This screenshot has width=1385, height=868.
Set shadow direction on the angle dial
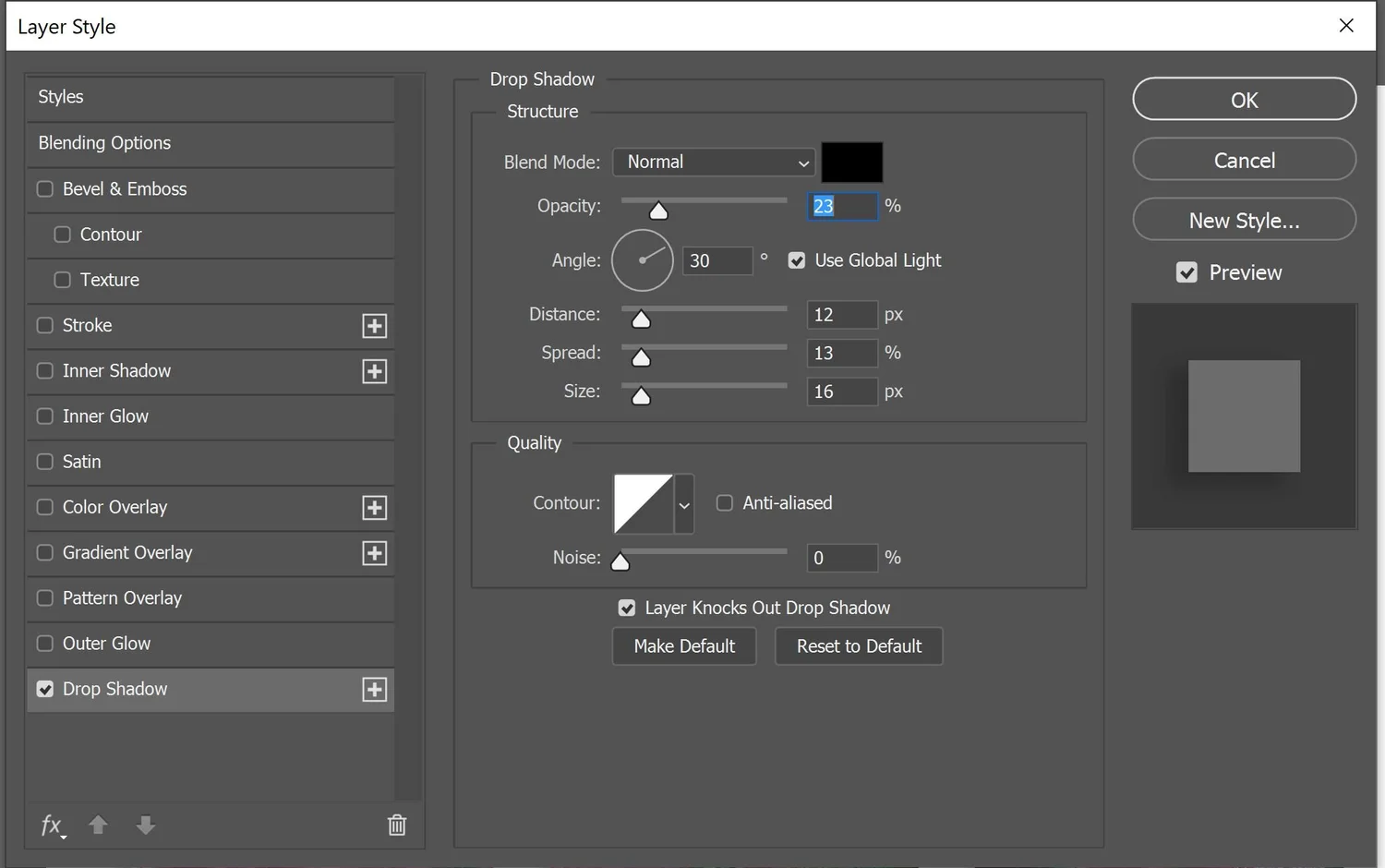[643, 260]
